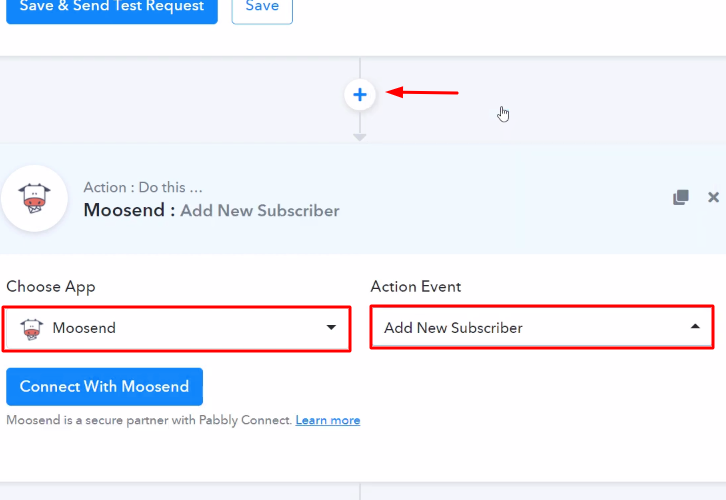Click the 'Action : Do this ...' label
This screenshot has width=726, height=500.
143,187
